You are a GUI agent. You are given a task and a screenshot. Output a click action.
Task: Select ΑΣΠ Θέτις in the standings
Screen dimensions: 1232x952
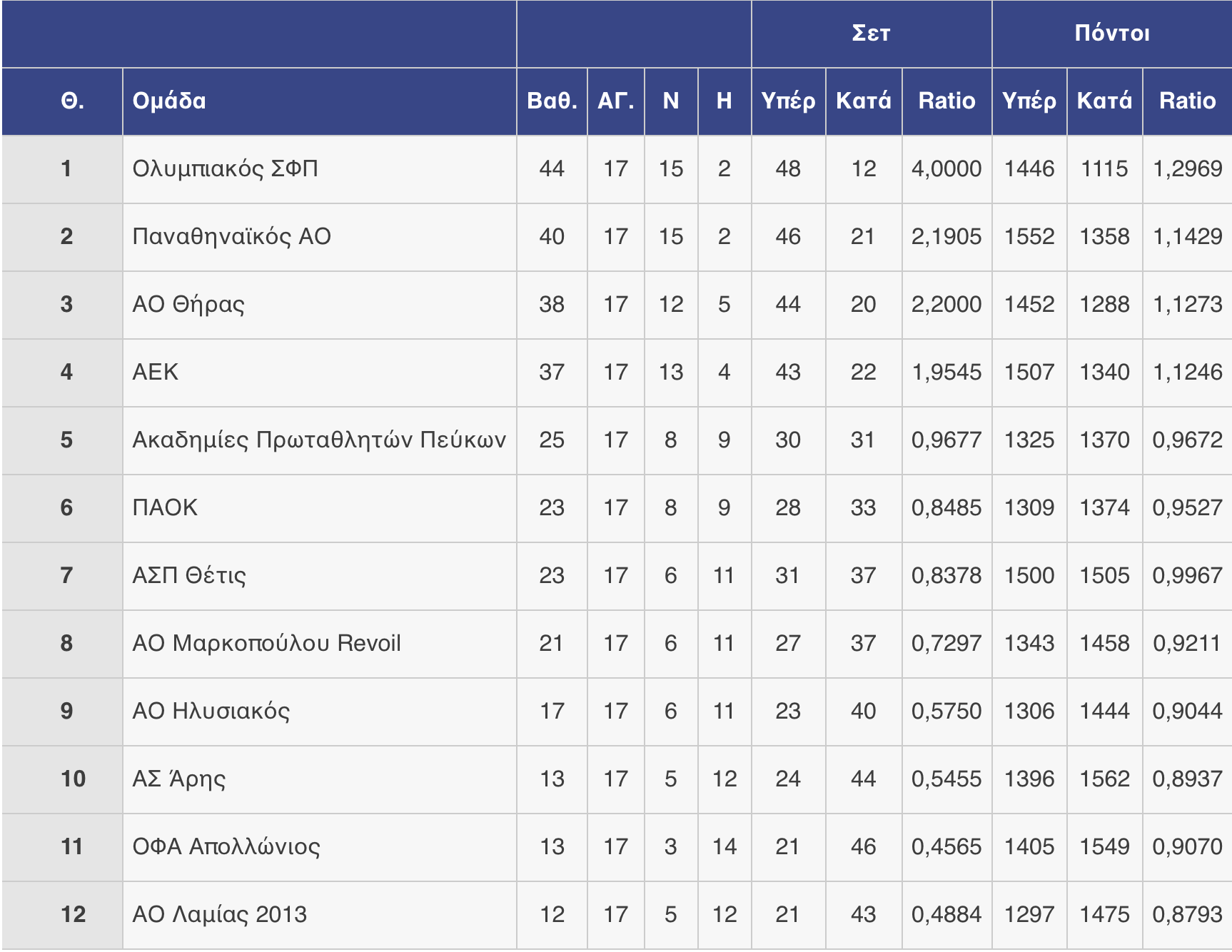point(189,576)
